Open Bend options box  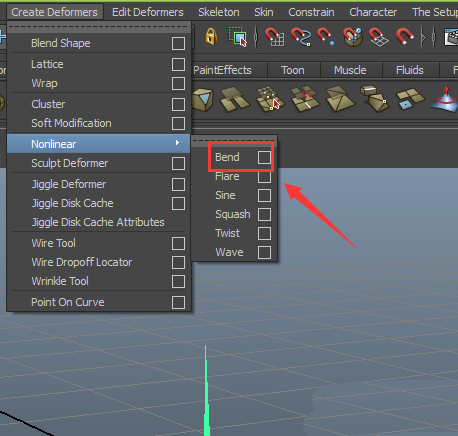coord(264,157)
